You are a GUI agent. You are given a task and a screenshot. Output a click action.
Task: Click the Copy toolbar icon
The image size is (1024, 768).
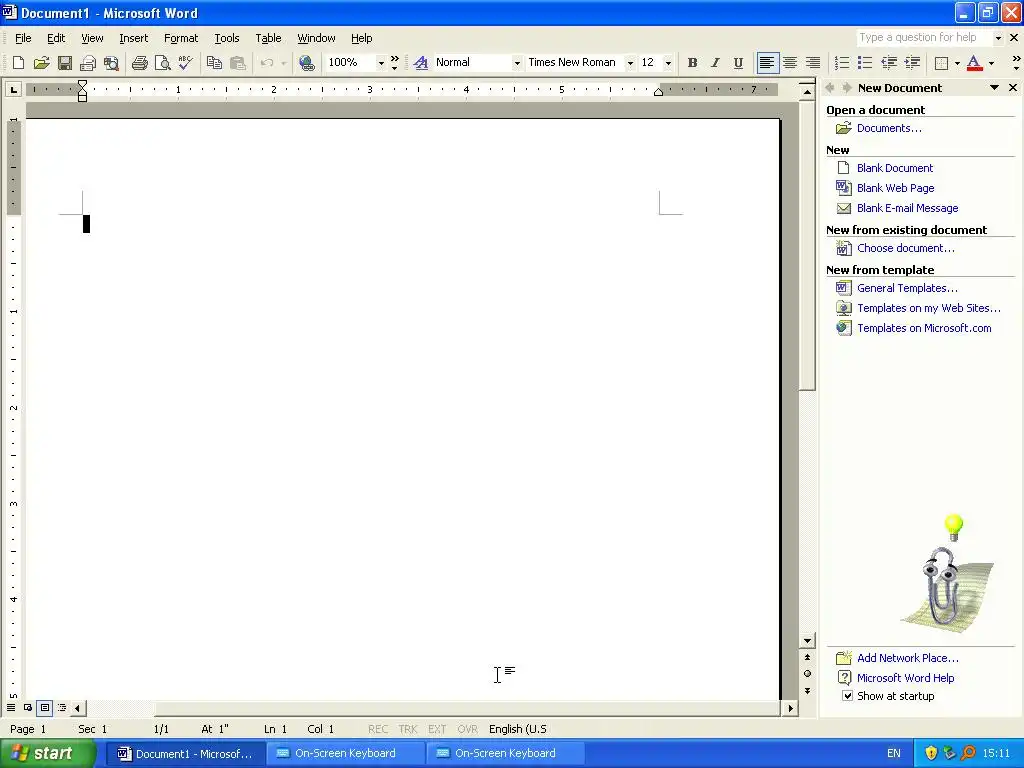[214, 63]
